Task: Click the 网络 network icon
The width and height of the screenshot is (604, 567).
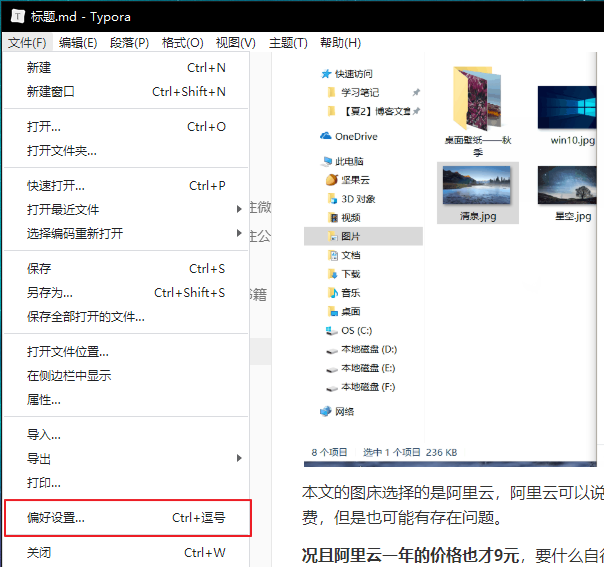Action: point(326,411)
